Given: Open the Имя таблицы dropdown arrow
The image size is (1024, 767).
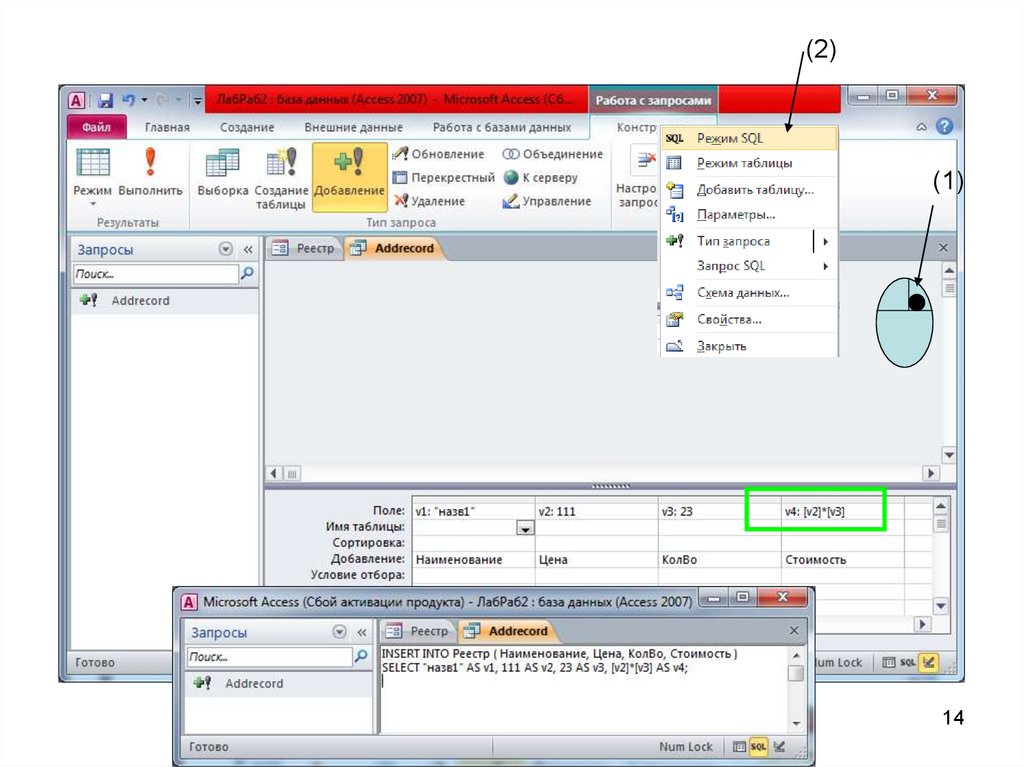Looking at the screenshot, I should tap(525, 528).
